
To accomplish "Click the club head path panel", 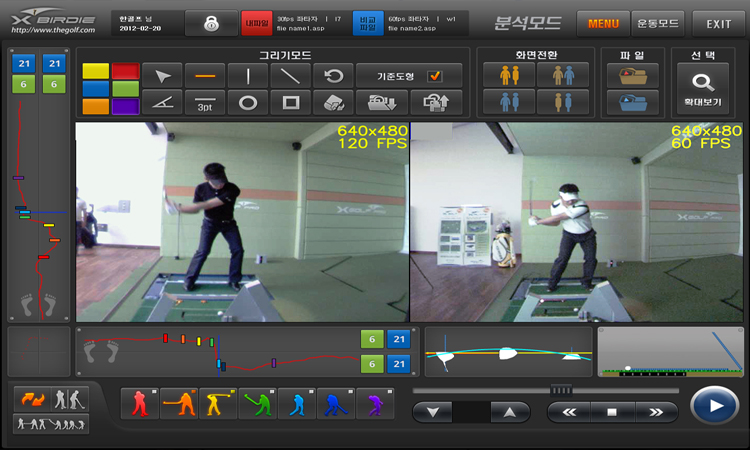I will (x=508, y=352).
